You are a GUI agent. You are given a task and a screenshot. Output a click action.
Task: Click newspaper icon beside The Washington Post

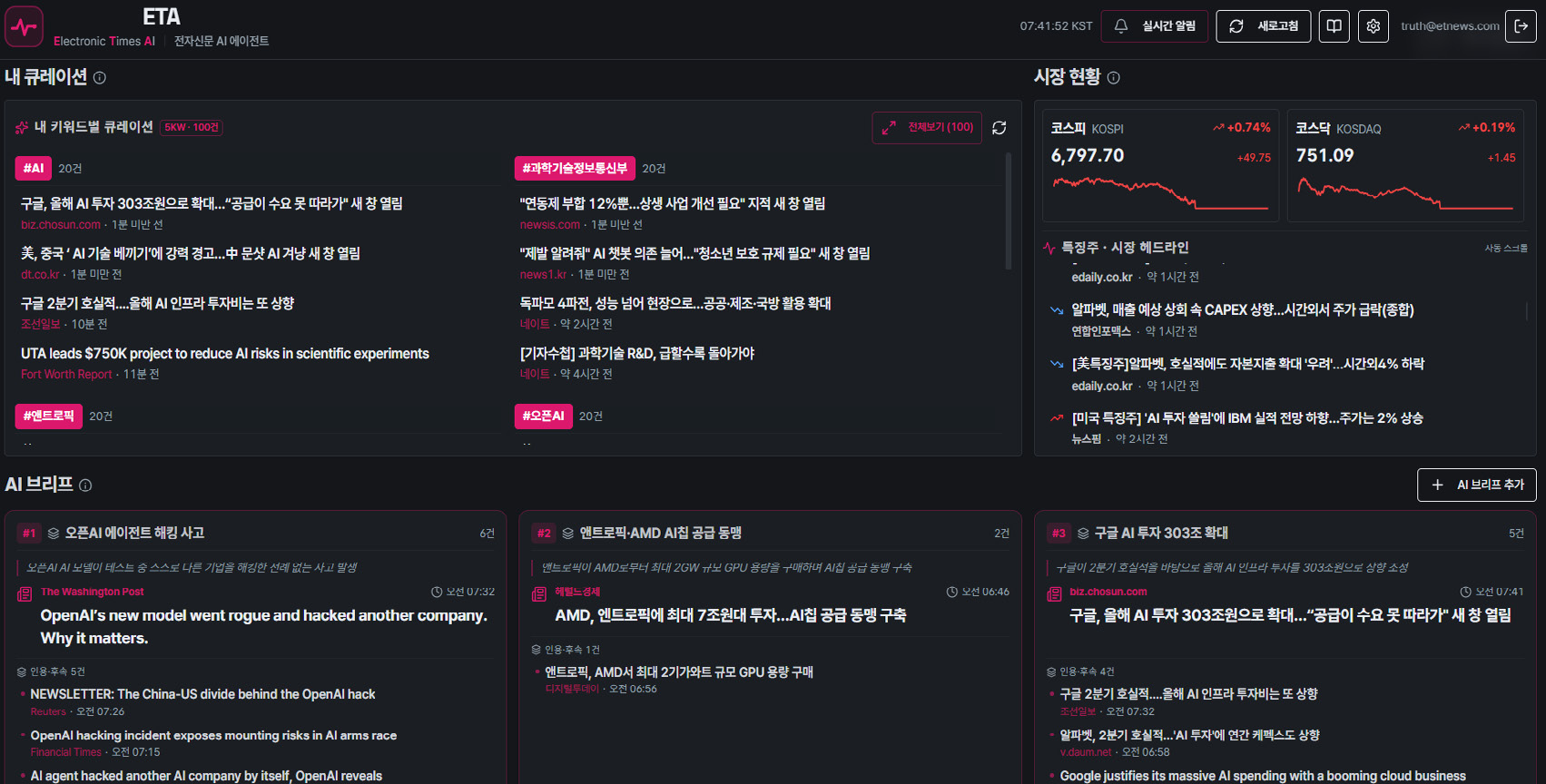click(25, 594)
